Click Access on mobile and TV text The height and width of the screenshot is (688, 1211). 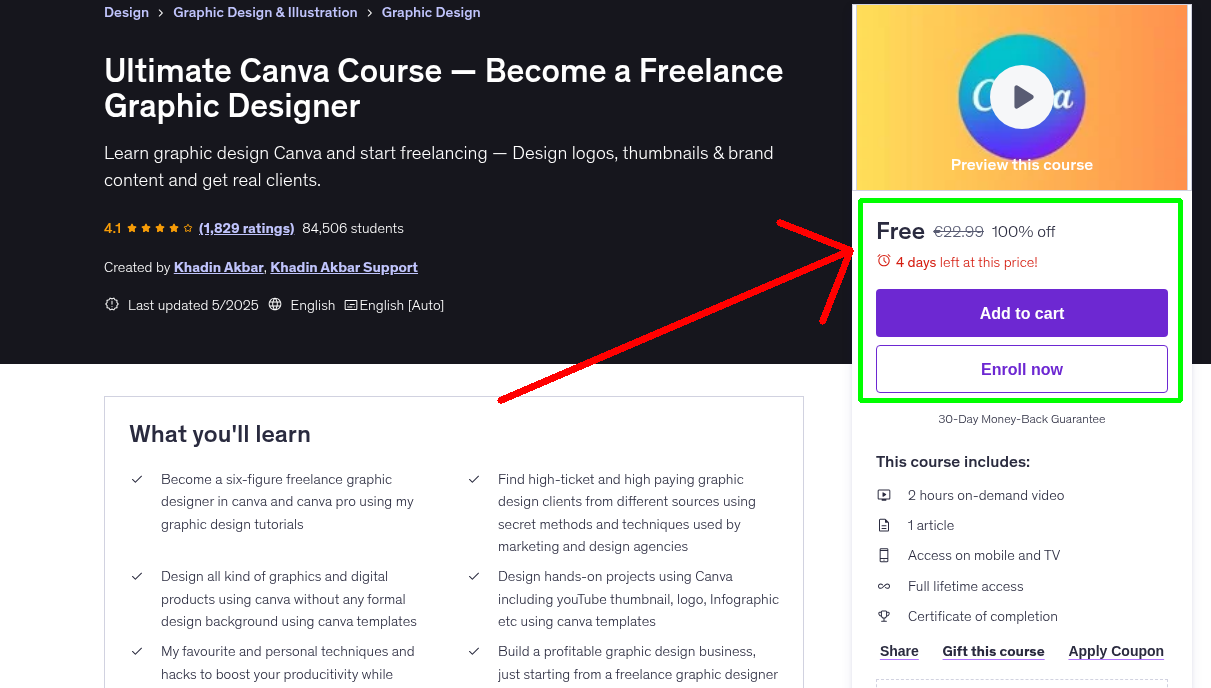(x=984, y=555)
